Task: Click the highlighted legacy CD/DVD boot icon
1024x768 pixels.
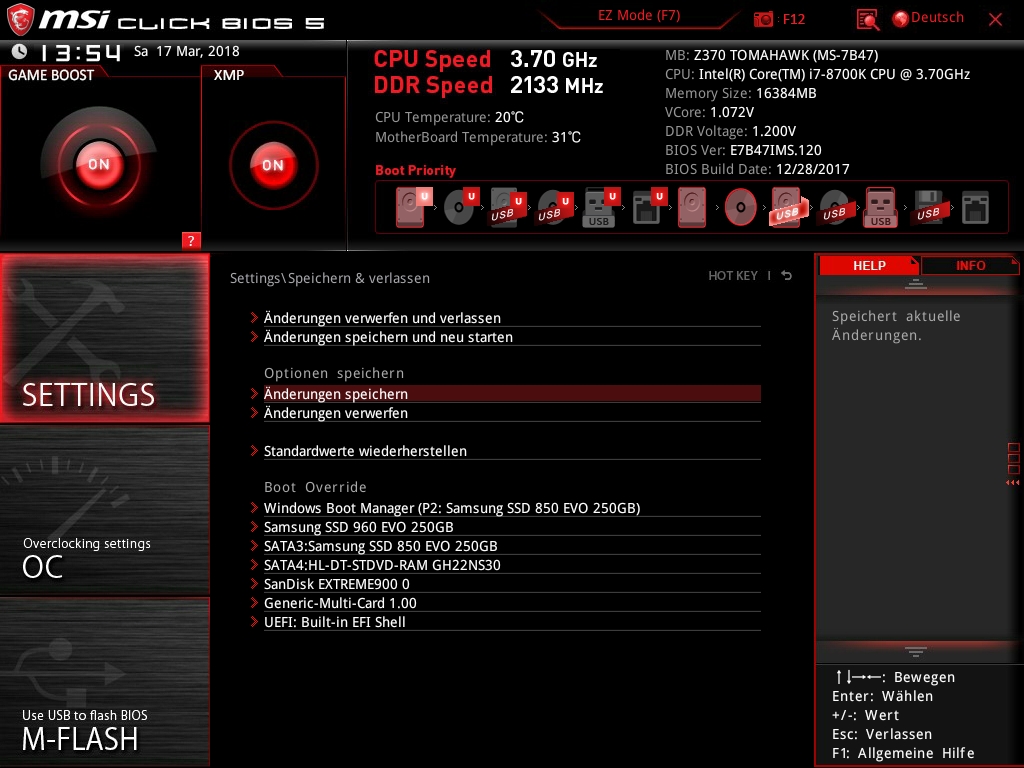Action: [740, 207]
